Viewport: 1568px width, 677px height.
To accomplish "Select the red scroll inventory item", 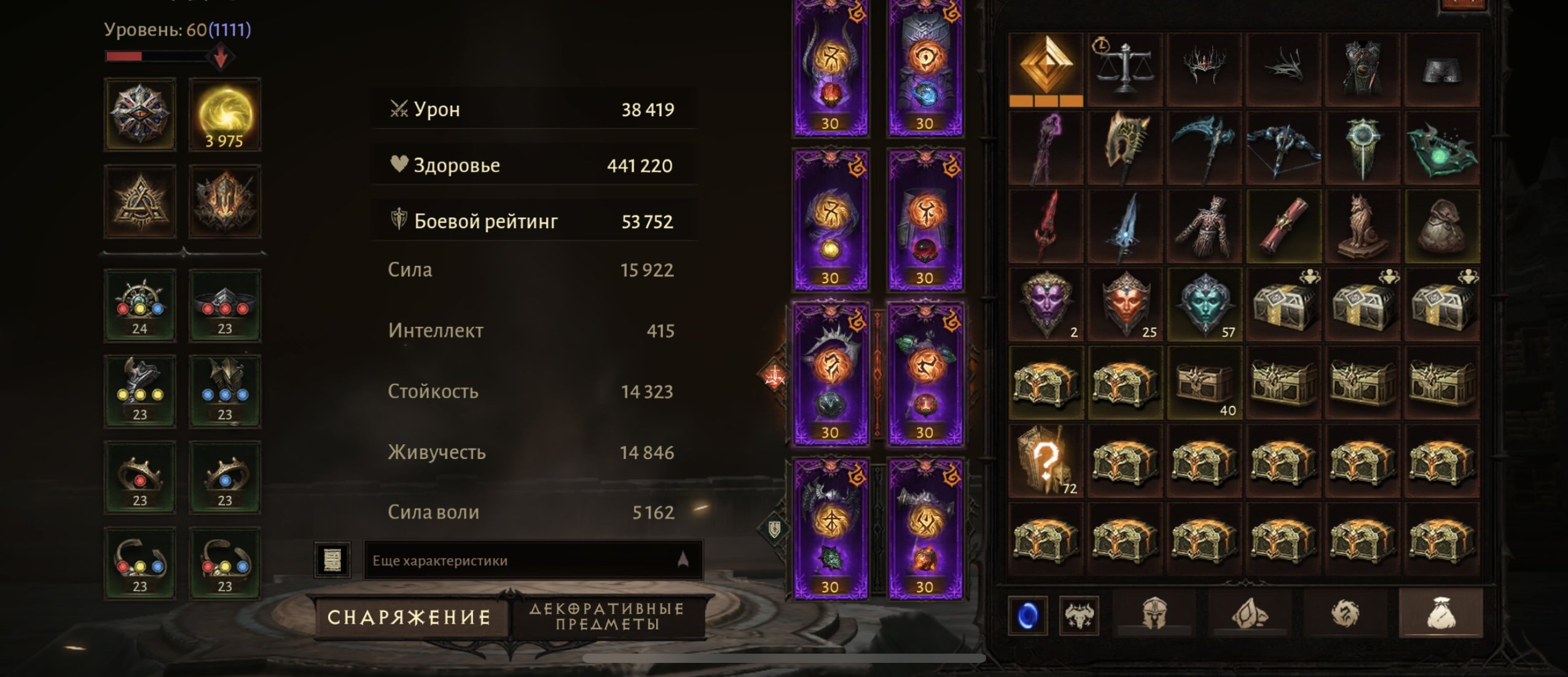I will tap(1284, 227).
